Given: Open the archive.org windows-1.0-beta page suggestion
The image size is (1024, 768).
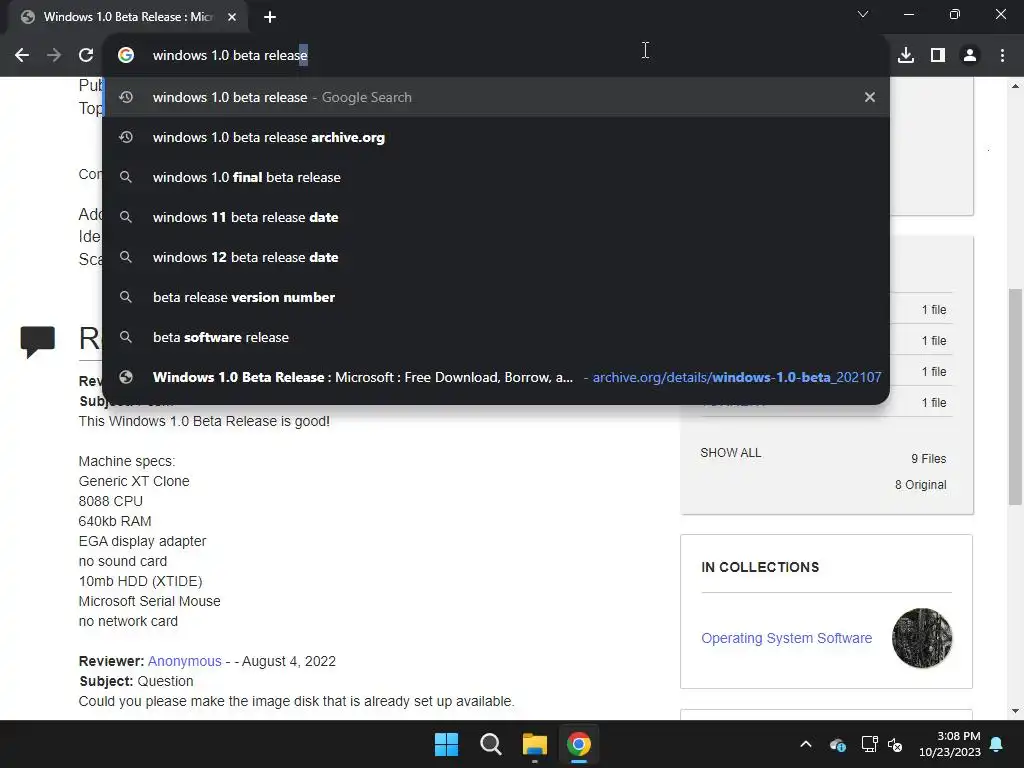Looking at the screenshot, I should 496,377.
